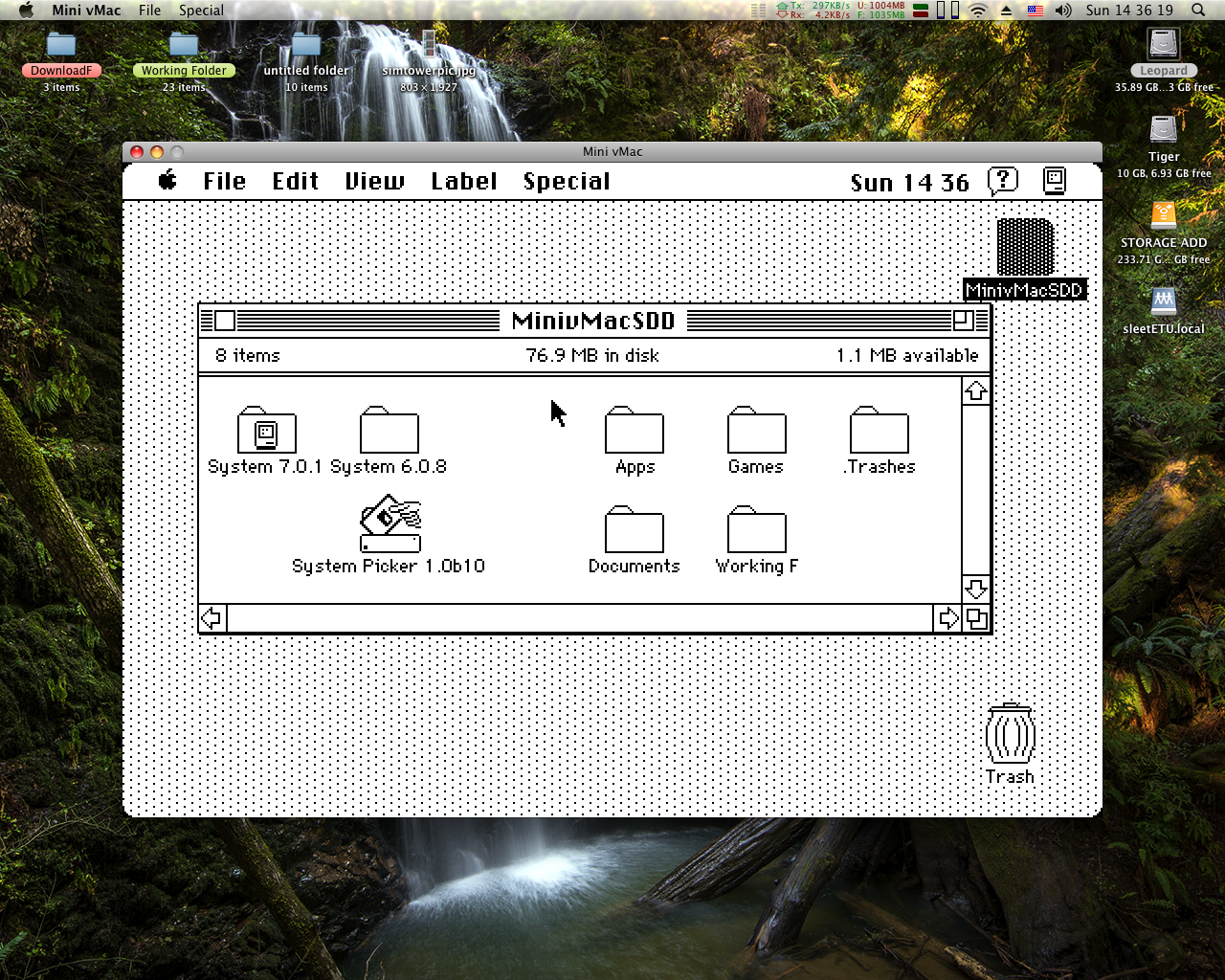Click the 76.9 MB in disk text
This screenshot has height=980, width=1225.
point(592,355)
